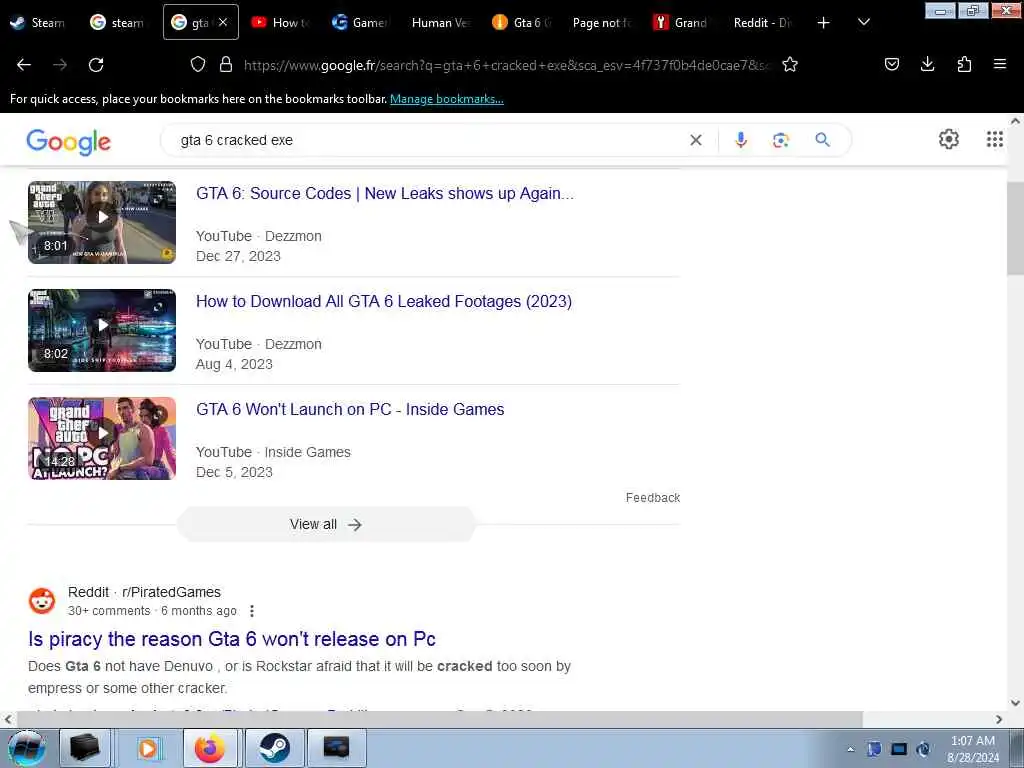The width and height of the screenshot is (1024, 768).
Task: Play the 14:28 video thumbnail
Action: coord(102,438)
